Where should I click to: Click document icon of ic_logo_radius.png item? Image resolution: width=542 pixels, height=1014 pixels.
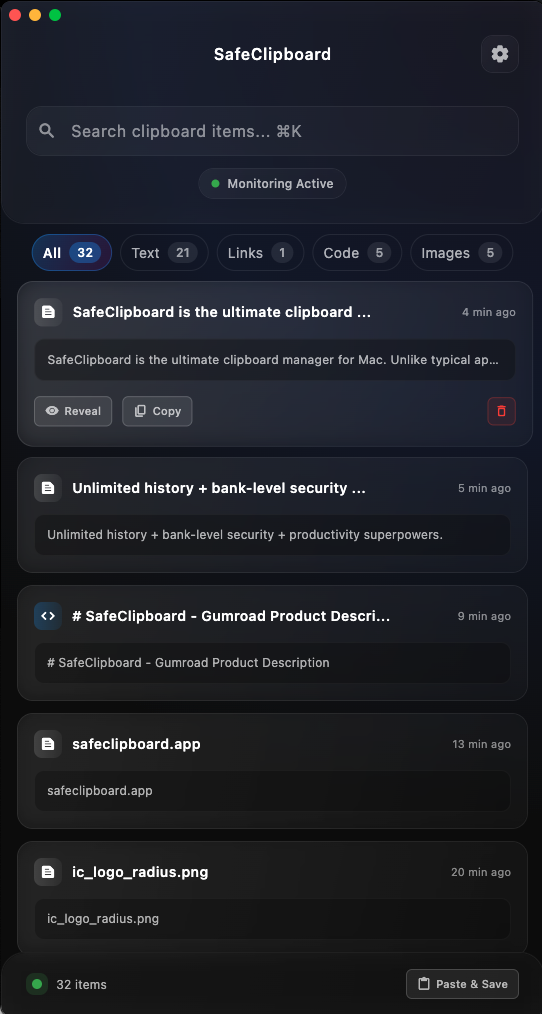[48, 872]
